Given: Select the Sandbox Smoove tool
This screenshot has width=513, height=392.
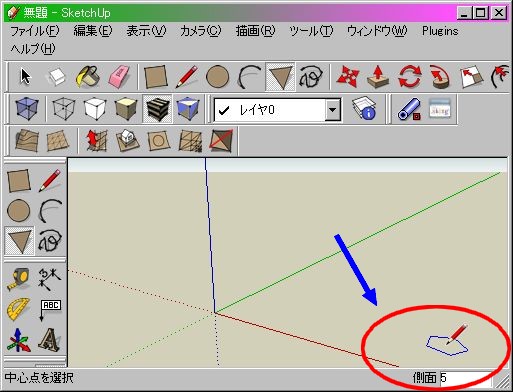Looking at the screenshot, I should coord(97,140).
